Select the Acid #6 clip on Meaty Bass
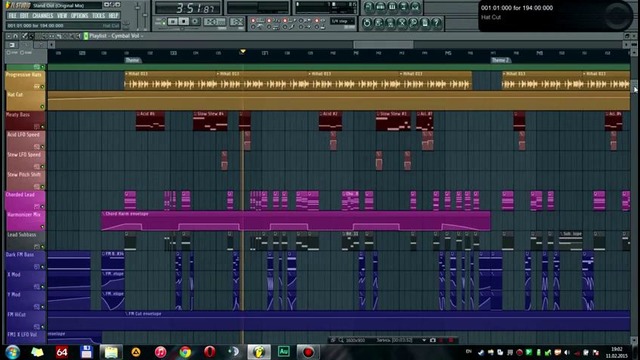The image size is (640, 360). click(x=150, y=121)
